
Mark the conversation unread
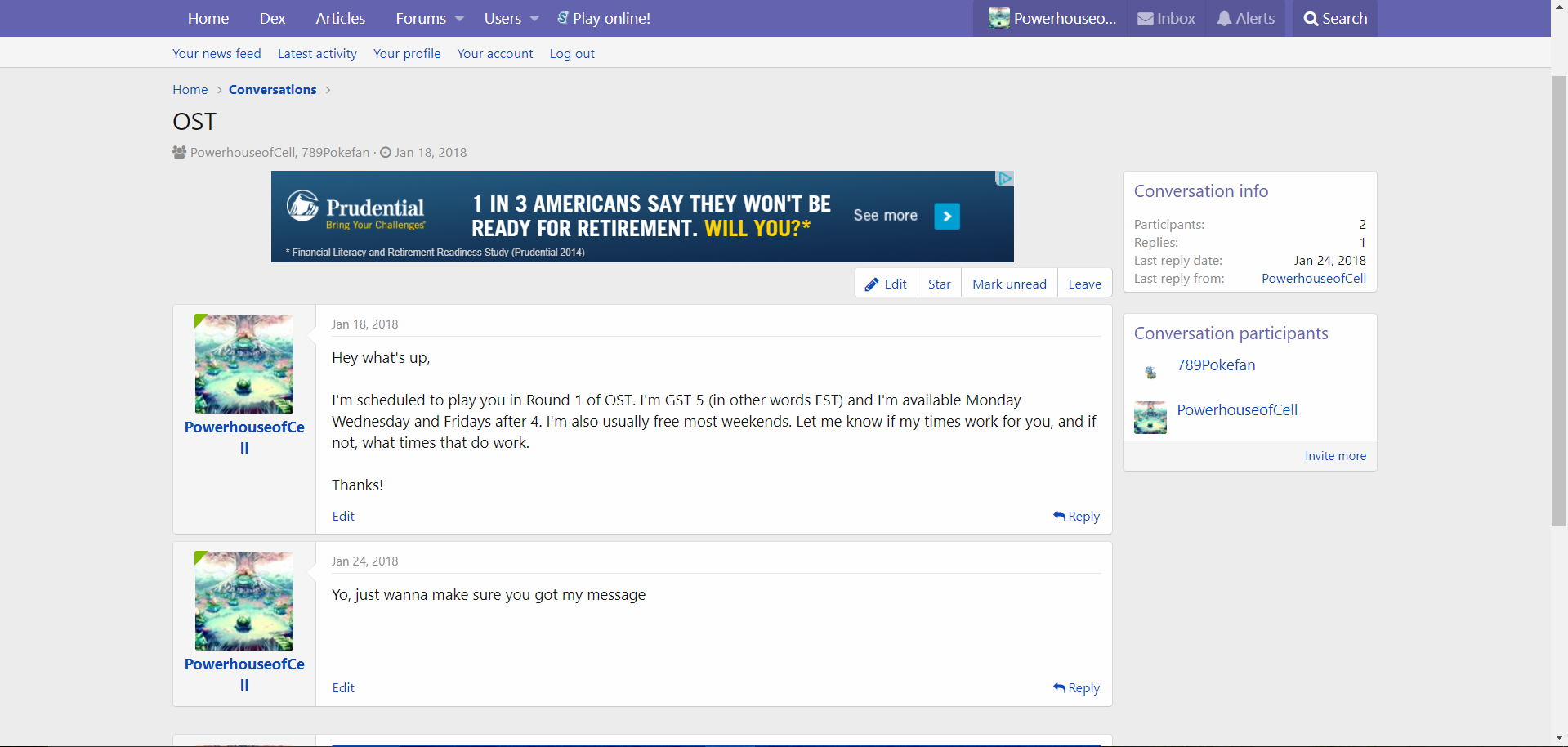point(1009,284)
